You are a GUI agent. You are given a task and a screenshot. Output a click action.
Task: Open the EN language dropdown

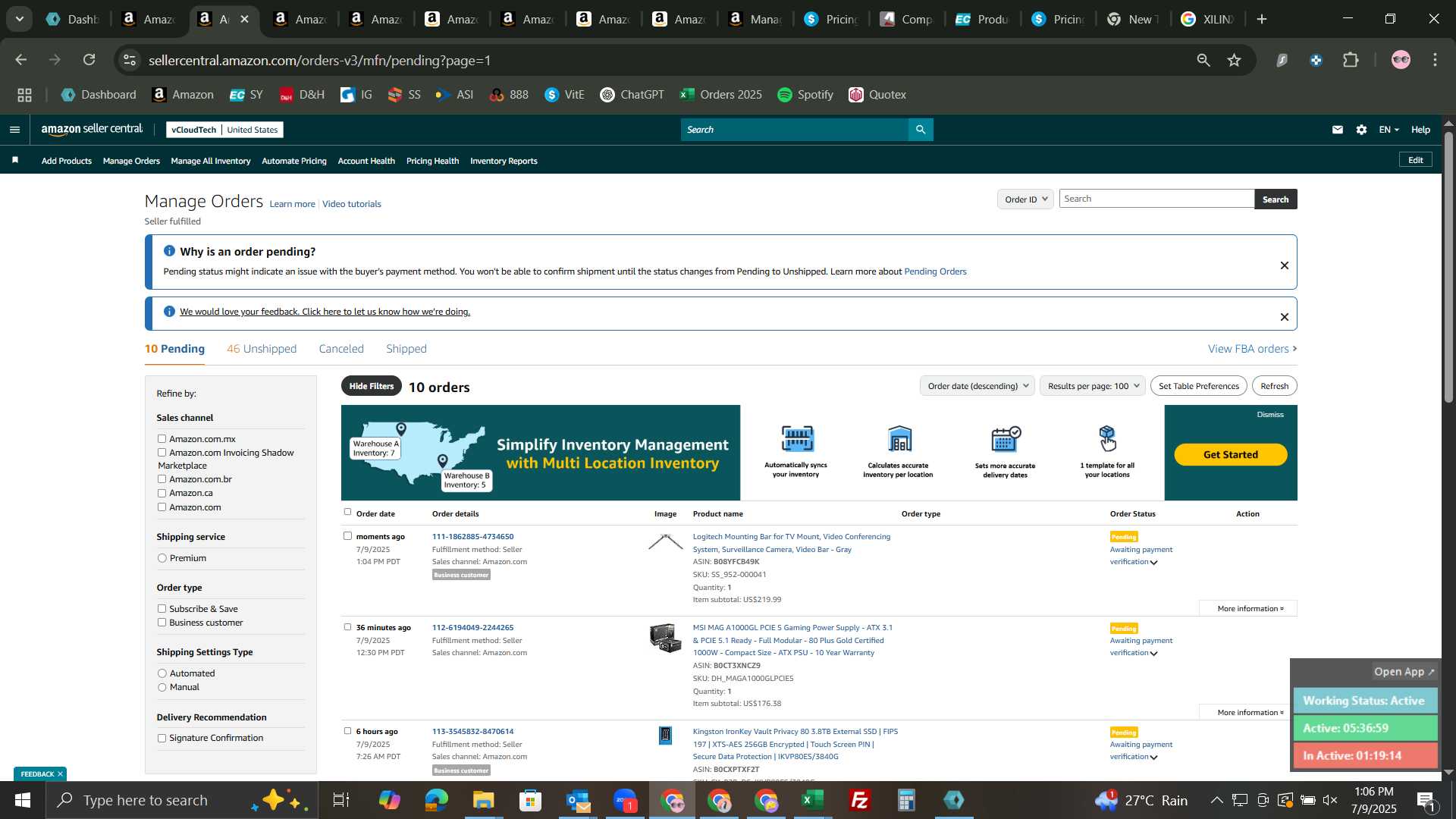(x=1389, y=130)
